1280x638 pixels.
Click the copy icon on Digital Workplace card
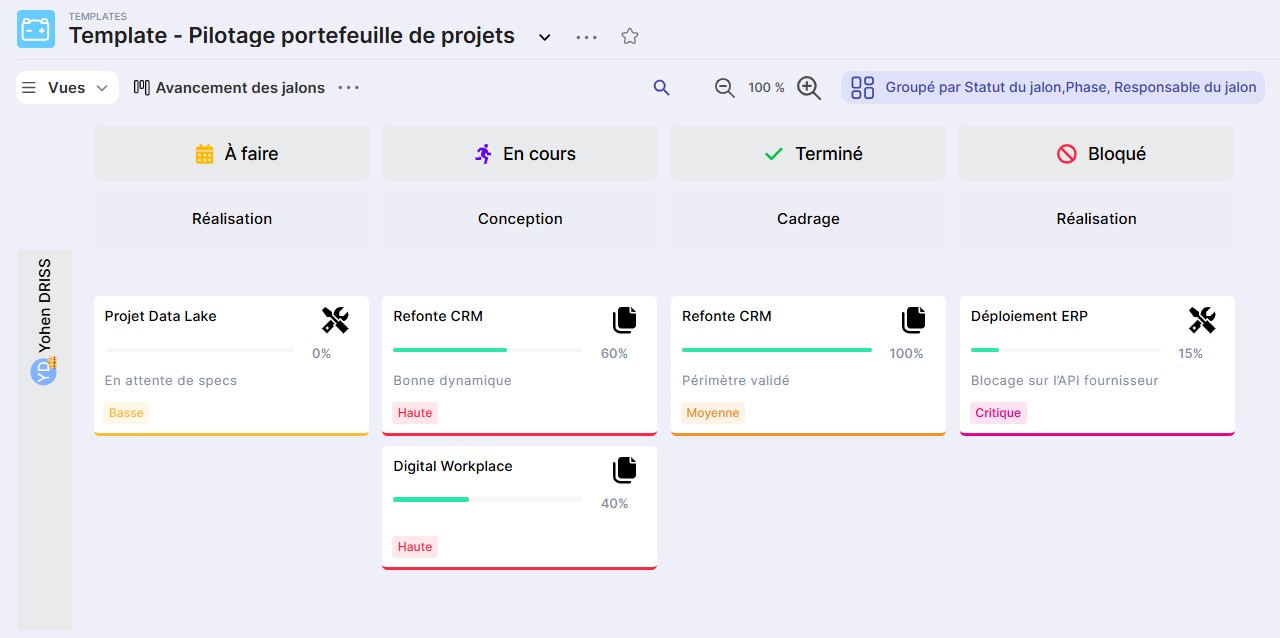624,470
